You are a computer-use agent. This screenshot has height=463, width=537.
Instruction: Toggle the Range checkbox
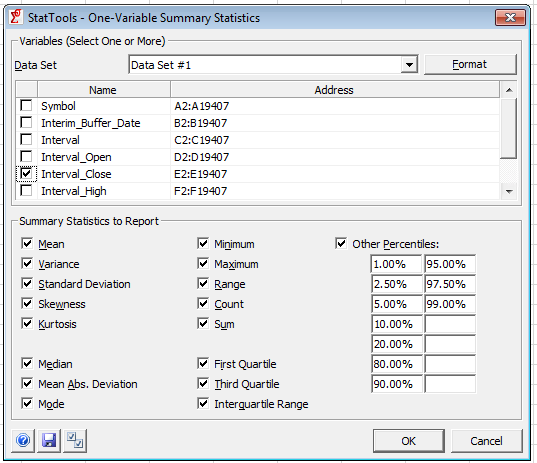[x=203, y=284]
